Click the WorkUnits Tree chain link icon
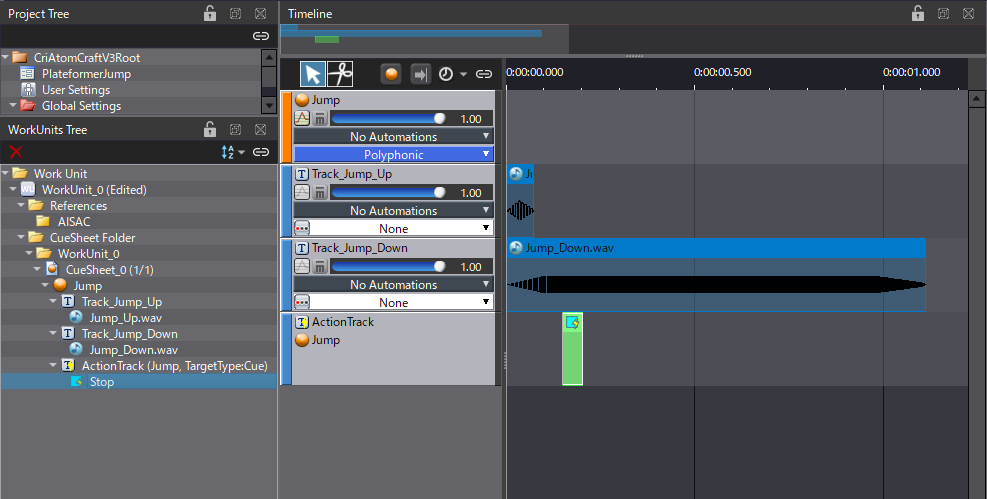 tap(261, 152)
